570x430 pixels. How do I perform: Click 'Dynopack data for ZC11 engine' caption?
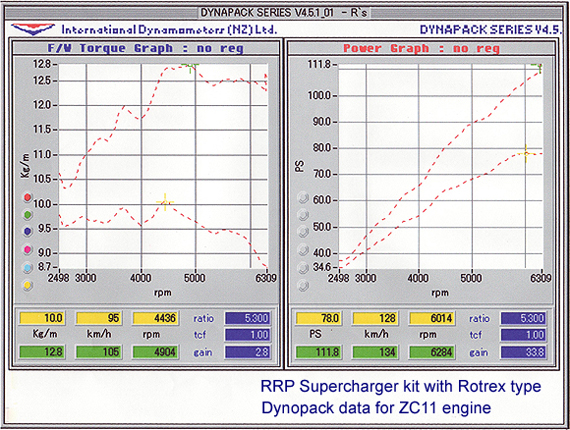[x=376, y=408]
